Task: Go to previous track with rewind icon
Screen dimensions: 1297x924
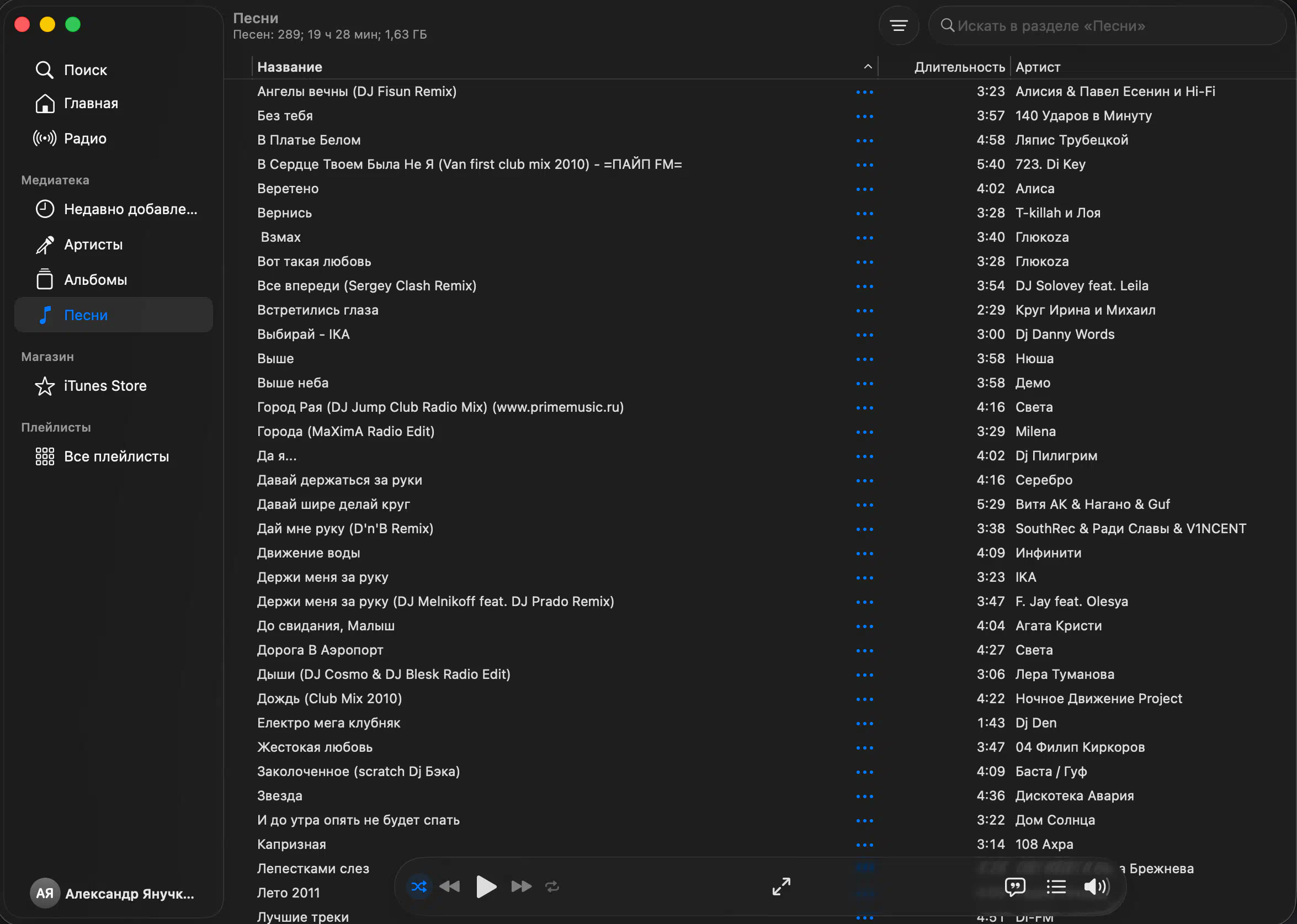Action: click(x=450, y=886)
